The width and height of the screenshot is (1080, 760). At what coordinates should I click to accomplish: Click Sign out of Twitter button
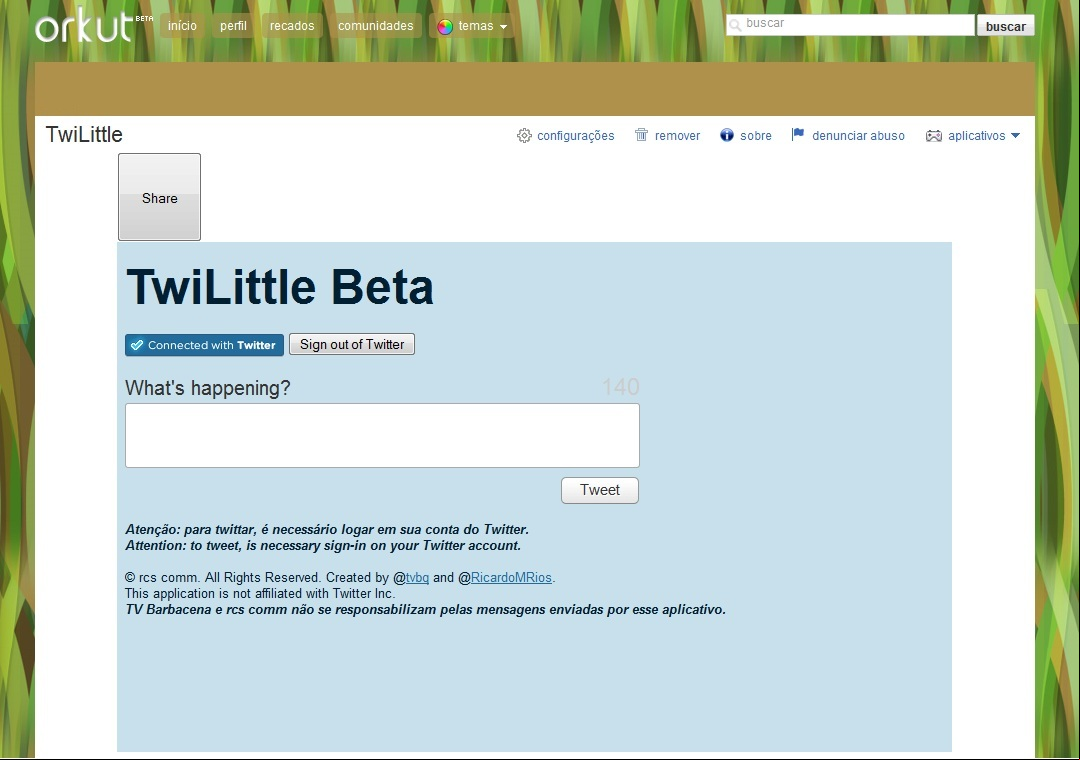tap(352, 345)
